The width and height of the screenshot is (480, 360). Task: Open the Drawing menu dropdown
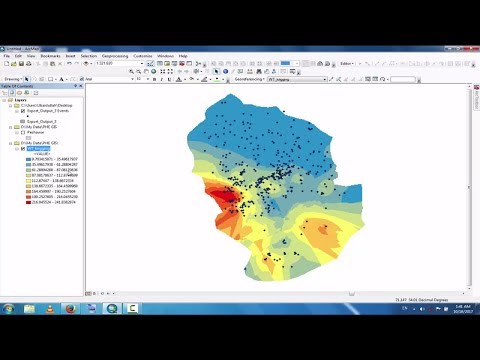pyautogui.click(x=13, y=79)
